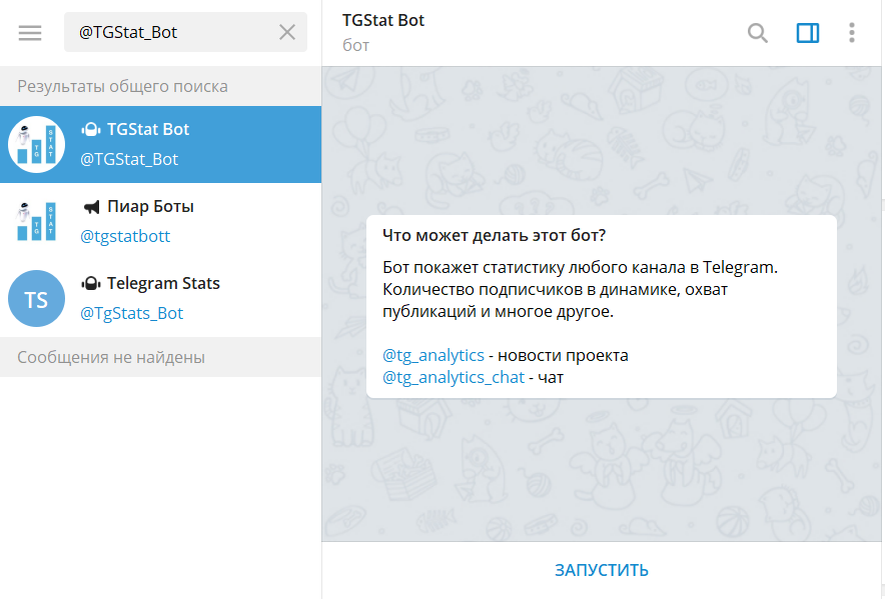Click the megaphone icon beside Пиар Боты

[91, 207]
